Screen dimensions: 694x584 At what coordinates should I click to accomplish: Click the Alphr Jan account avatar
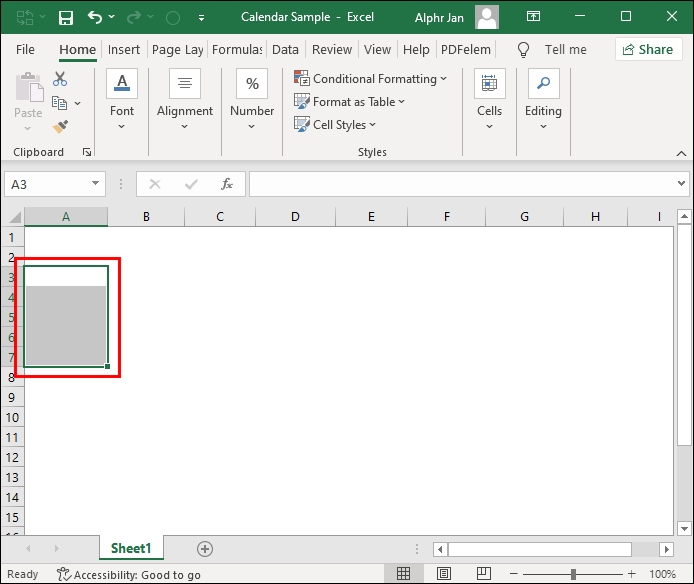tap(487, 17)
